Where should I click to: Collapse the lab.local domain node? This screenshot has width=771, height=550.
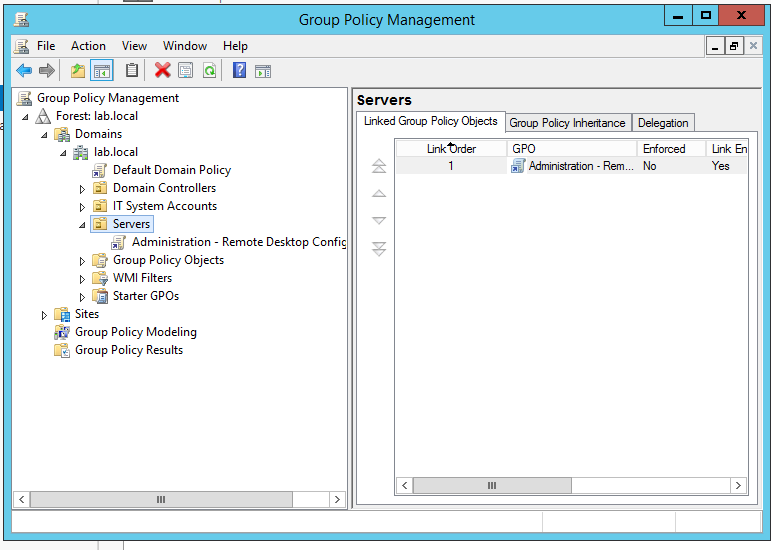click(x=63, y=153)
